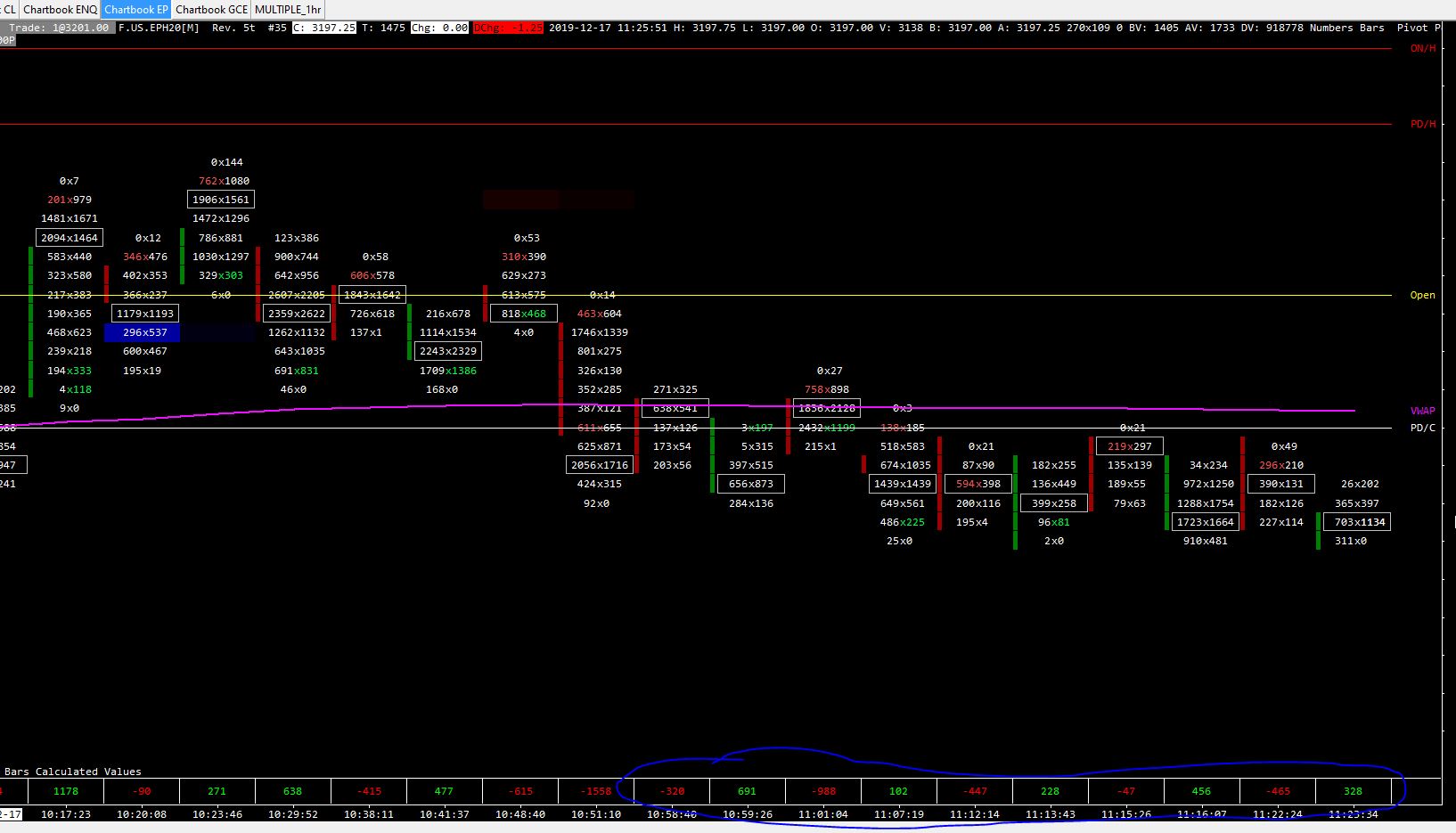
Task: Switch to the MULTIPLE_1hr tab
Action: [x=288, y=9]
